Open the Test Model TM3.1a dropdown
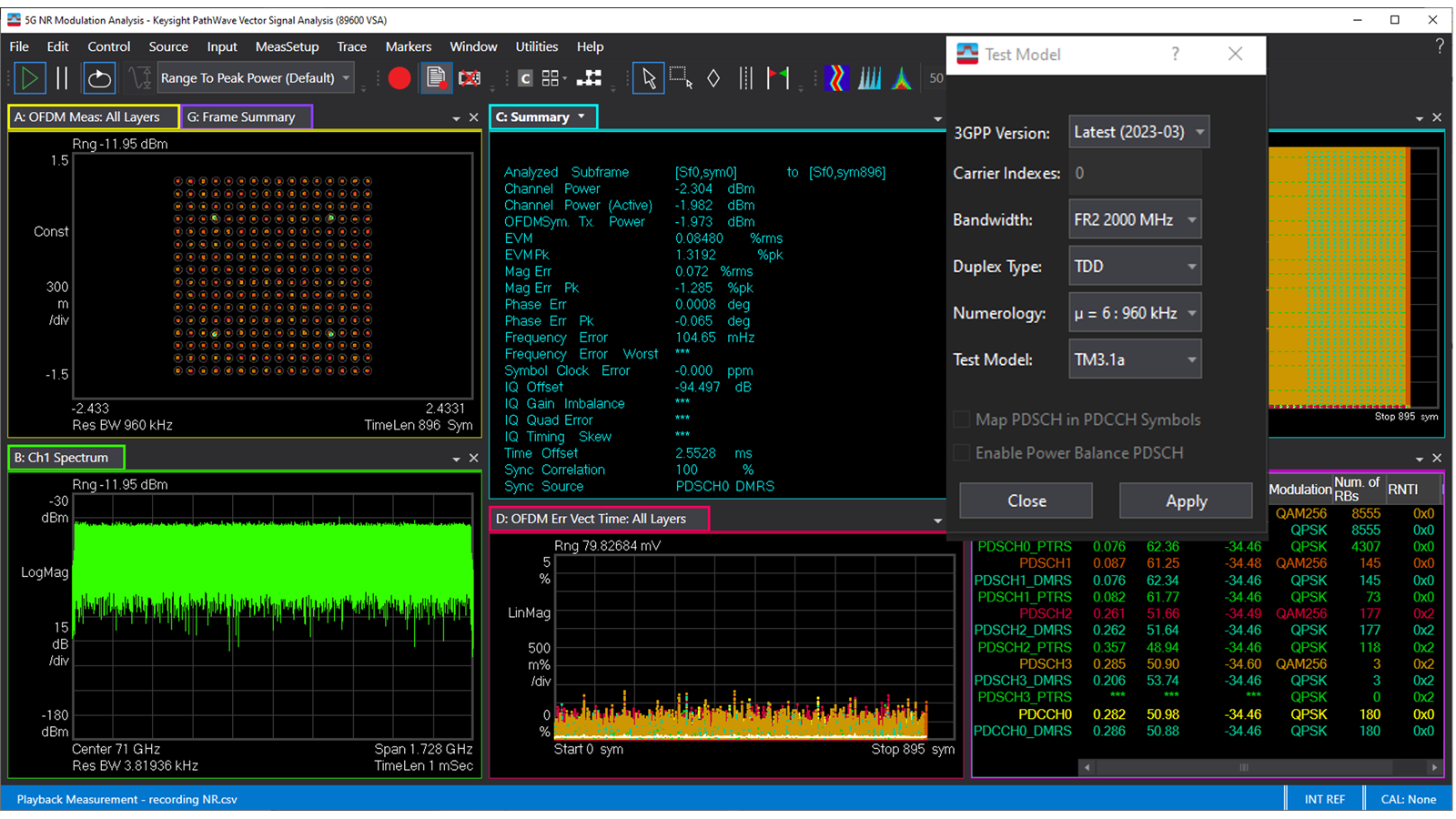Viewport: 1456px width, 819px height. tap(1135, 359)
